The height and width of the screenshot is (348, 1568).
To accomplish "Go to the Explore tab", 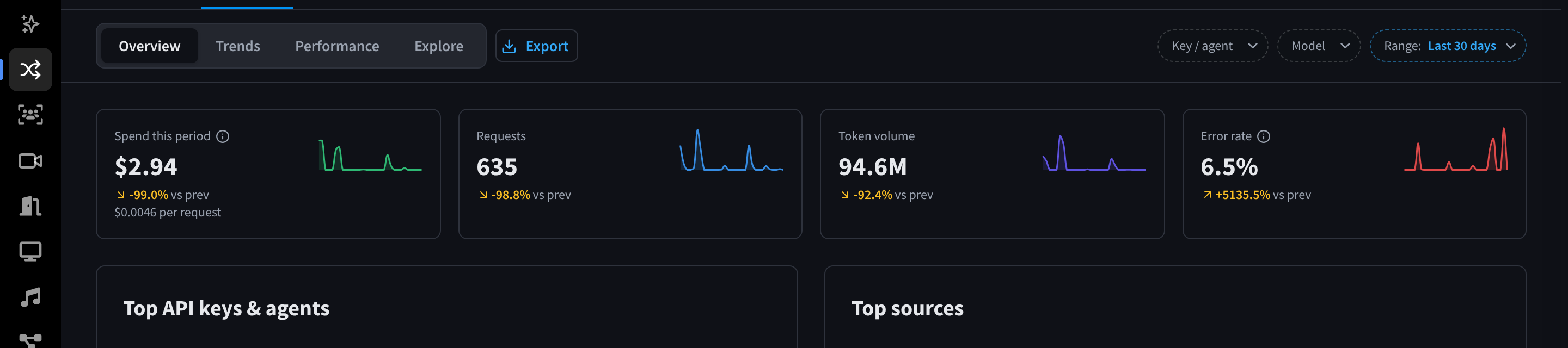I will click(x=438, y=46).
